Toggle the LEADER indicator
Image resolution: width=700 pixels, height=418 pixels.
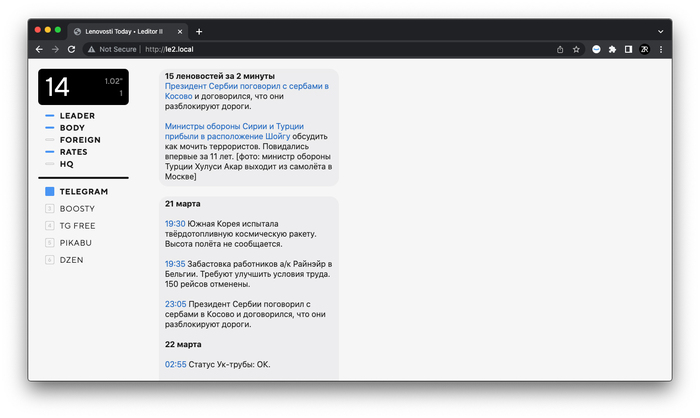click(76, 116)
